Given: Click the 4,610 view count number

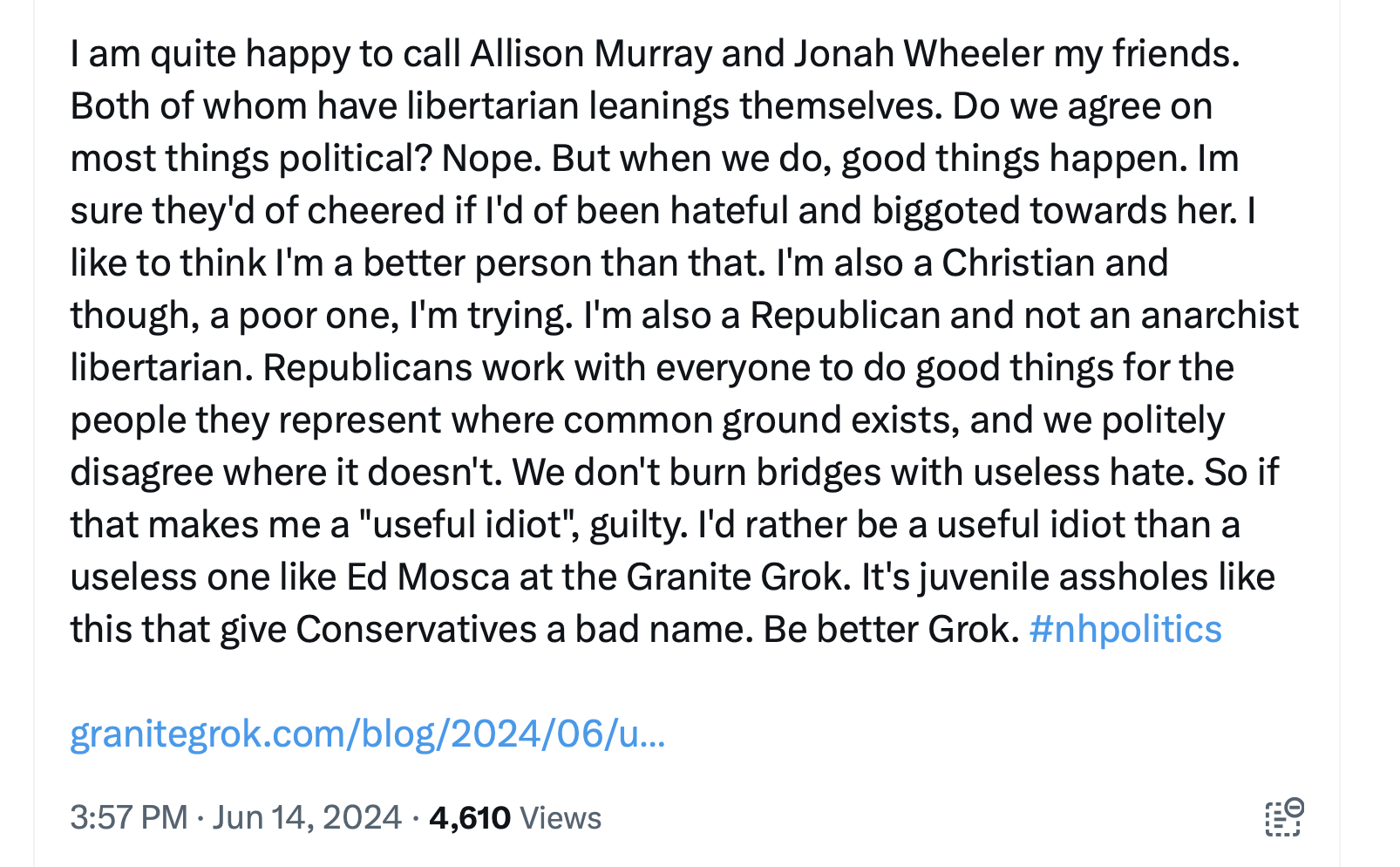Looking at the screenshot, I should tap(470, 818).
